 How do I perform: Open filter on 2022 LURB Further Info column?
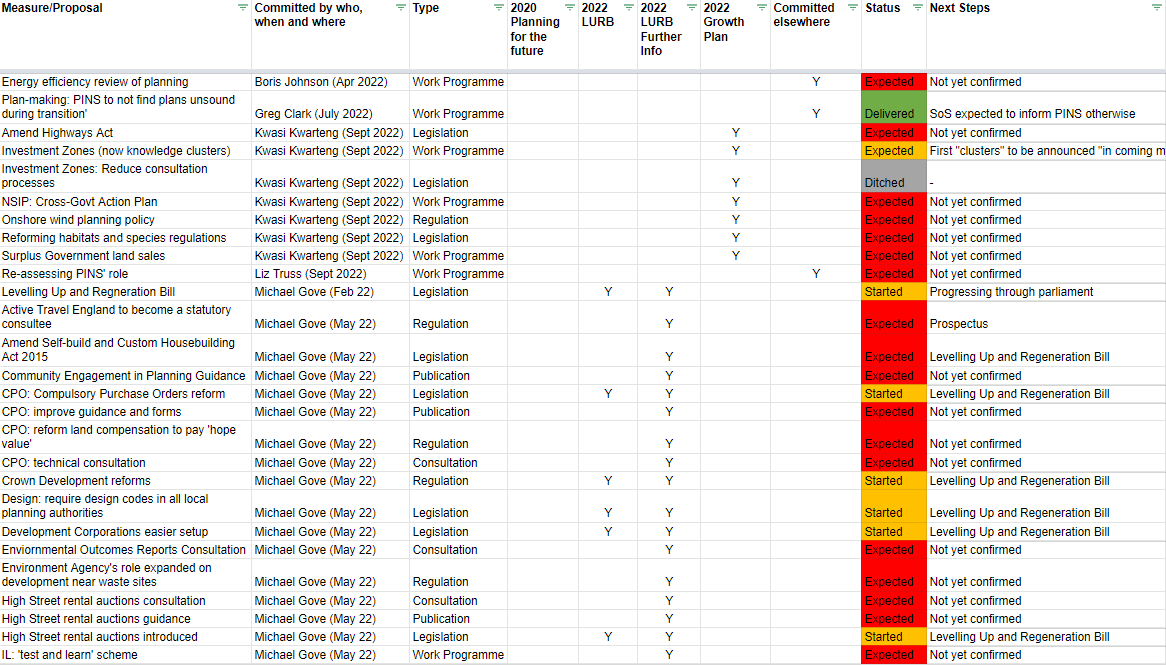point(692,7)
